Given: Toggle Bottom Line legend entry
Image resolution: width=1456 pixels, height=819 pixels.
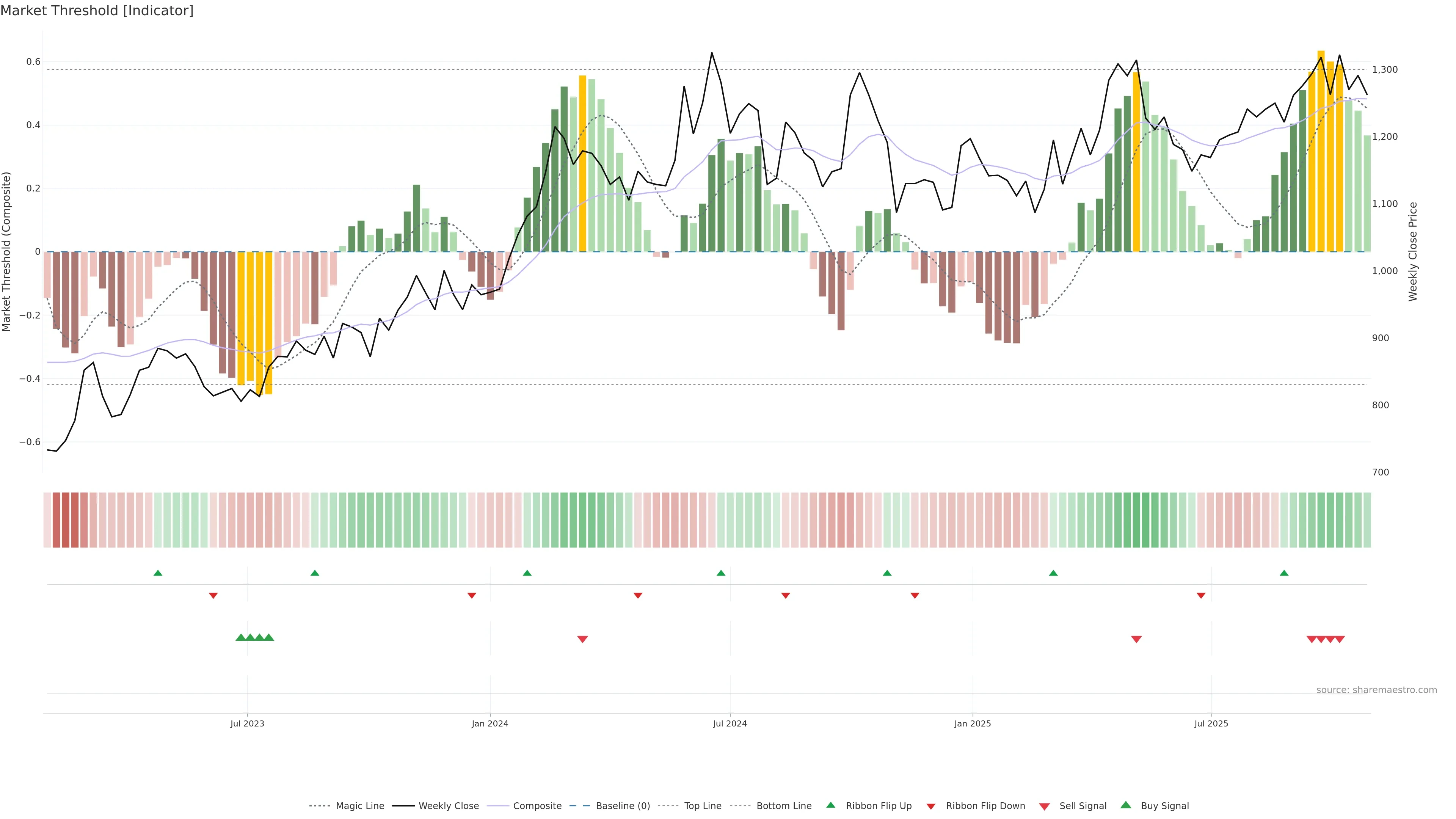Looking at the screenshot, I should coord(783,806).
